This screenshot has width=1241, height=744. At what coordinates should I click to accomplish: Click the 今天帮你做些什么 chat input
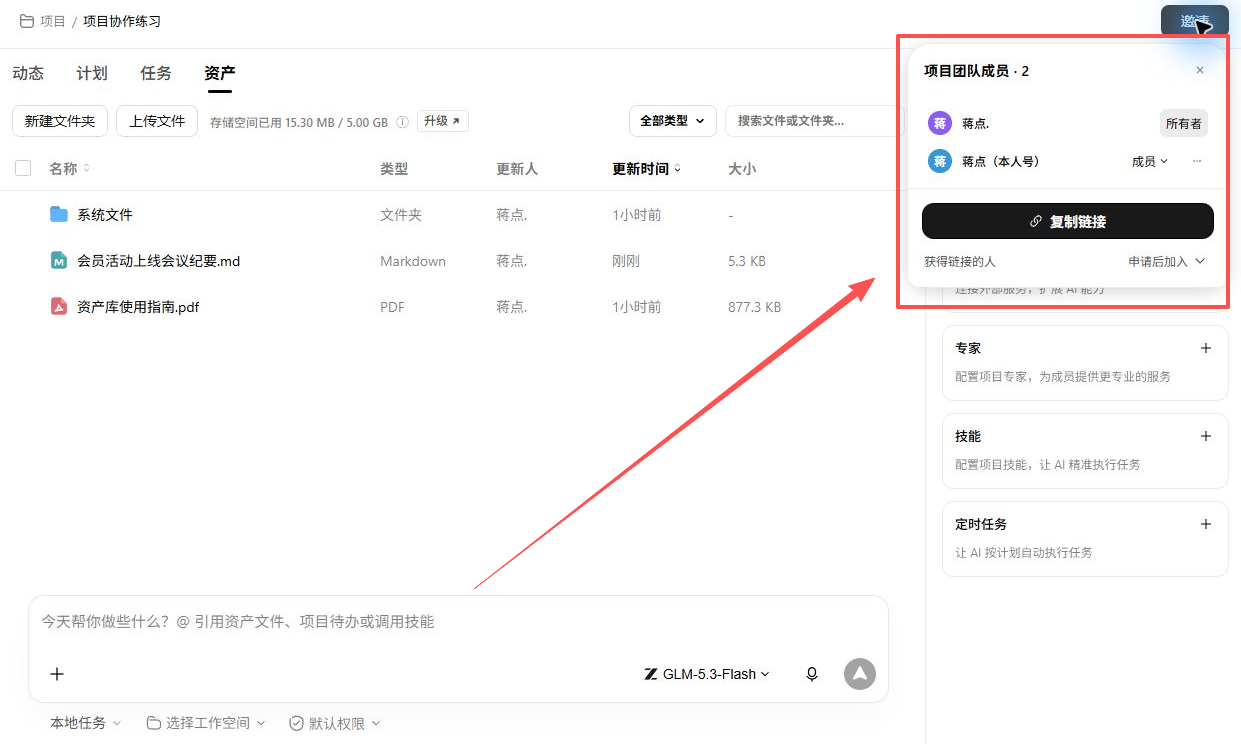pos(458,622)
